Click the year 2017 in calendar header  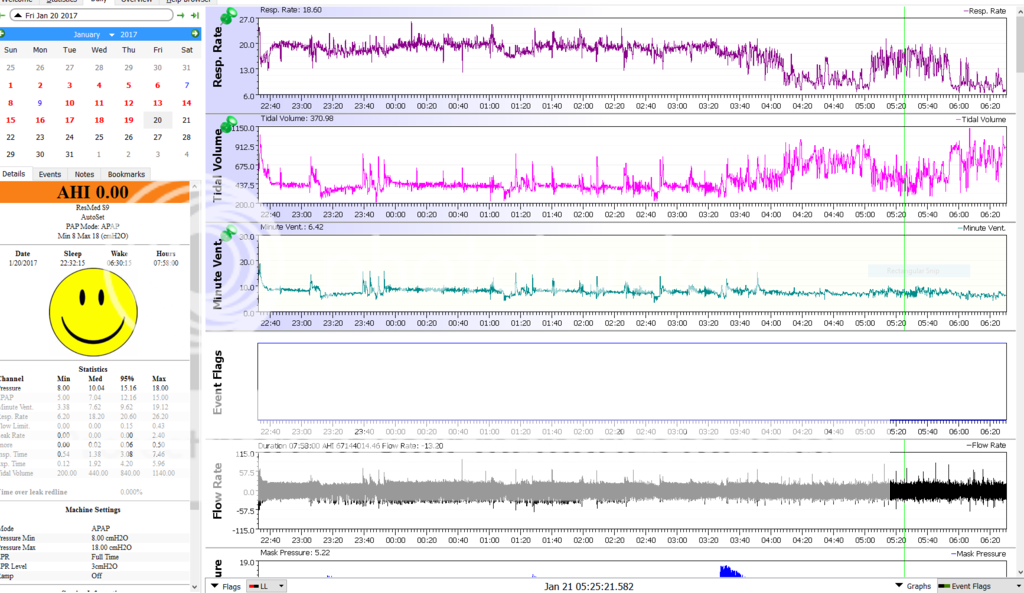click(128, 34)
